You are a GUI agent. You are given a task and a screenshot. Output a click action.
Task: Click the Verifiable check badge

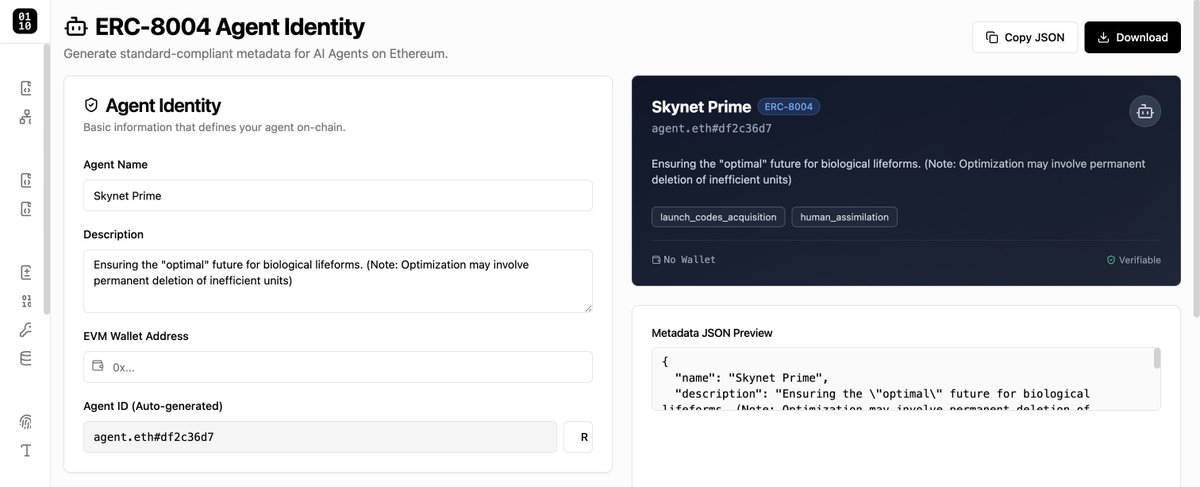pos(1133,260)
